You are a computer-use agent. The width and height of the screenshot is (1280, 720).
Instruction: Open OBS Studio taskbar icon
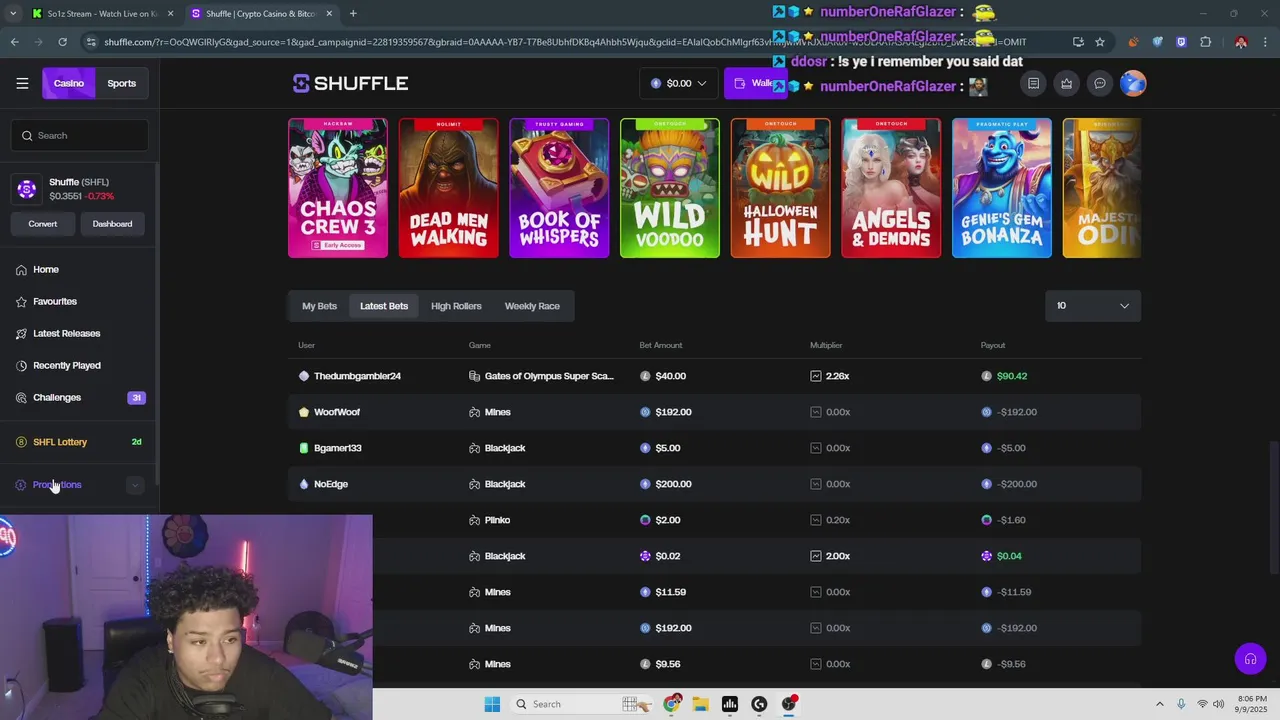[x=788, y=704]
